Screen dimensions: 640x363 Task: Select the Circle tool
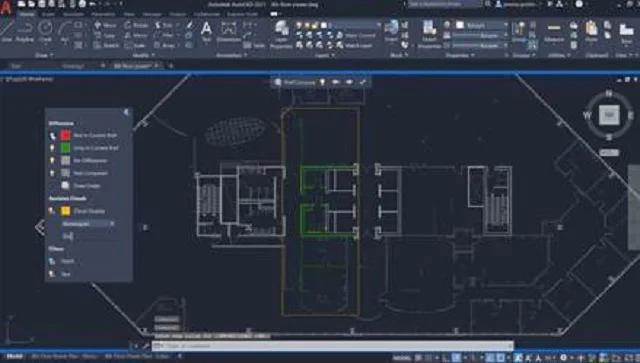(45, 31)
